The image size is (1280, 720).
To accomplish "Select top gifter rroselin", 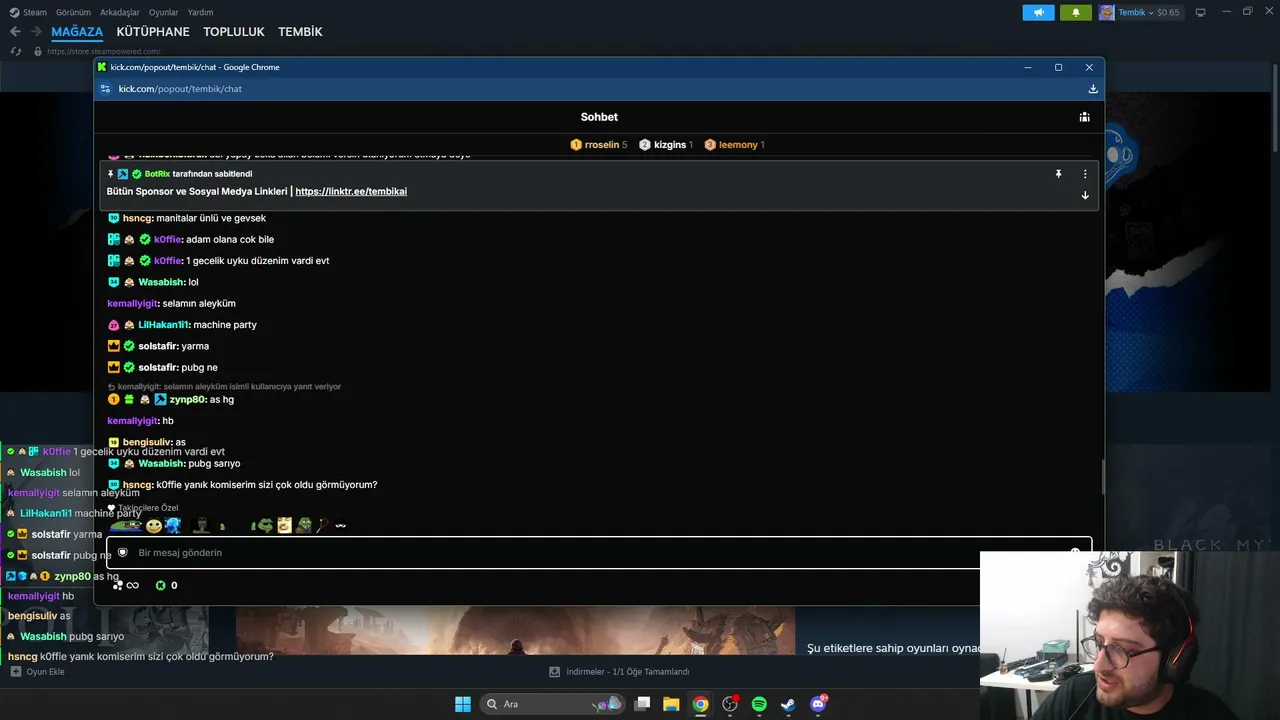I will [598, 145].
